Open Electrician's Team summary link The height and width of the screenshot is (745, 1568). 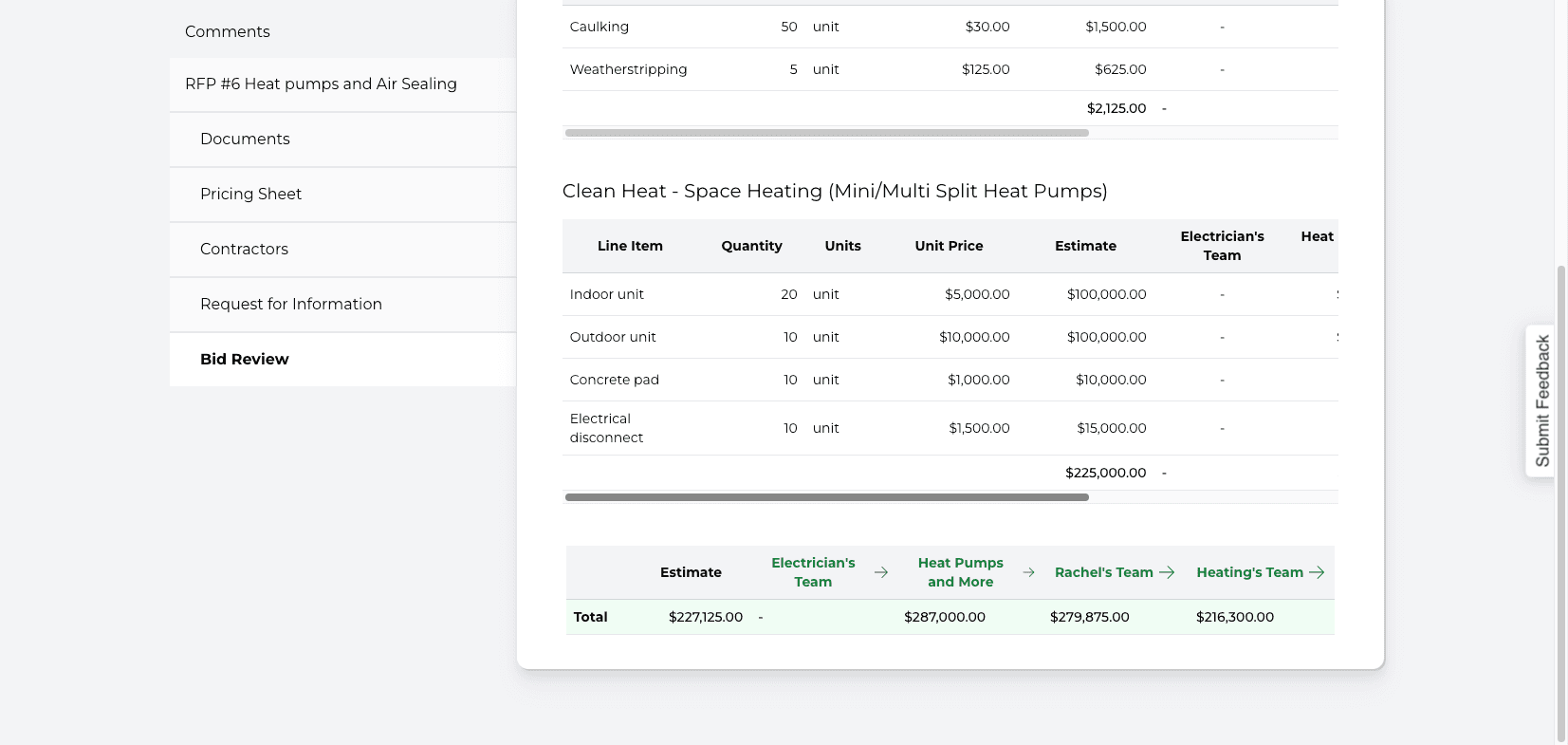coord(813,572)
